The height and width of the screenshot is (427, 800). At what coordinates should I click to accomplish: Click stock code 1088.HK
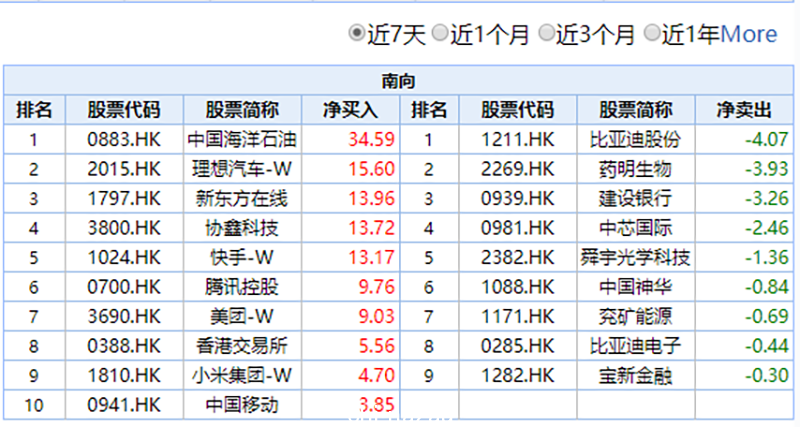pos(517,287)
